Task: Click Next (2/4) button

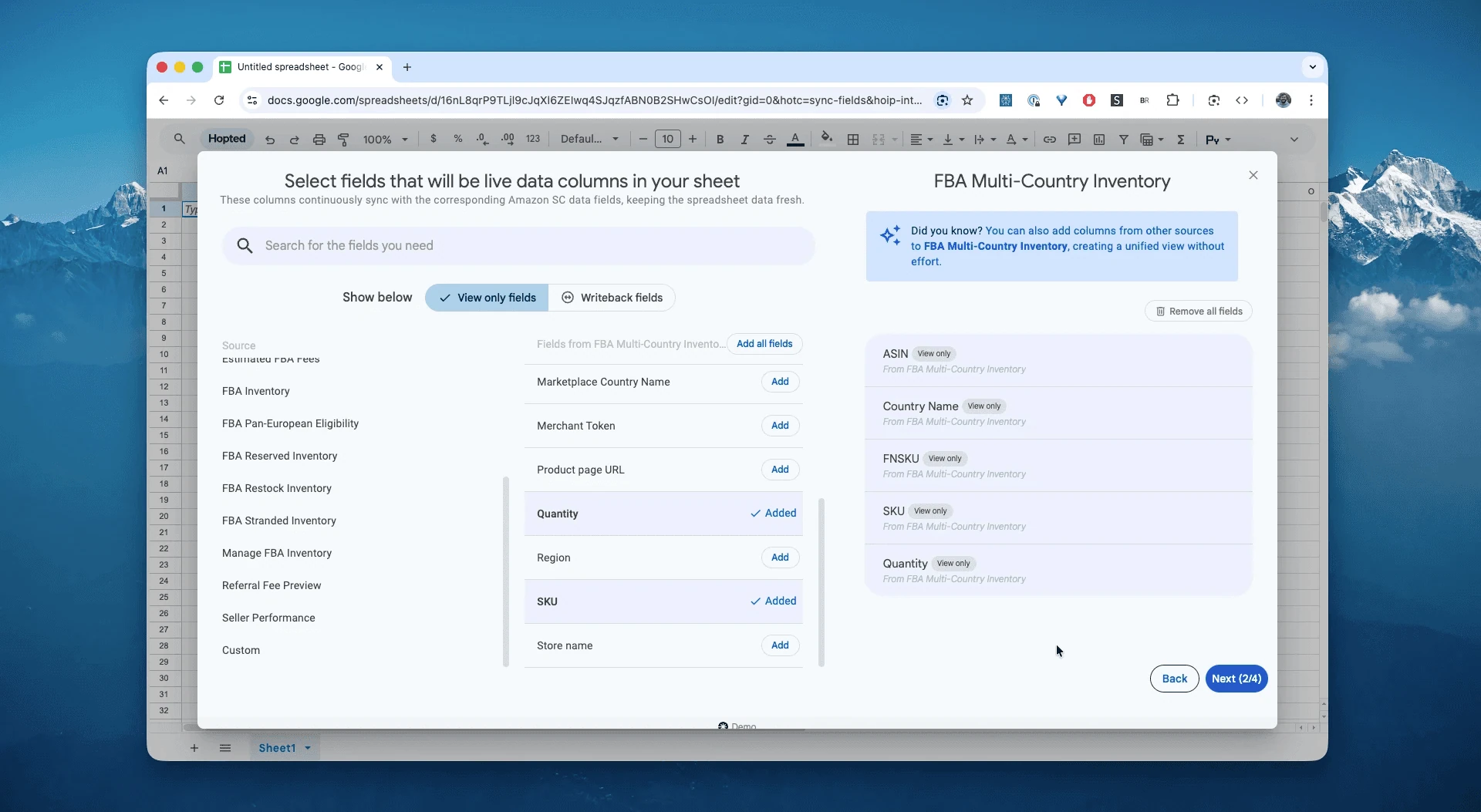Action: click(x=1236, y=679)
